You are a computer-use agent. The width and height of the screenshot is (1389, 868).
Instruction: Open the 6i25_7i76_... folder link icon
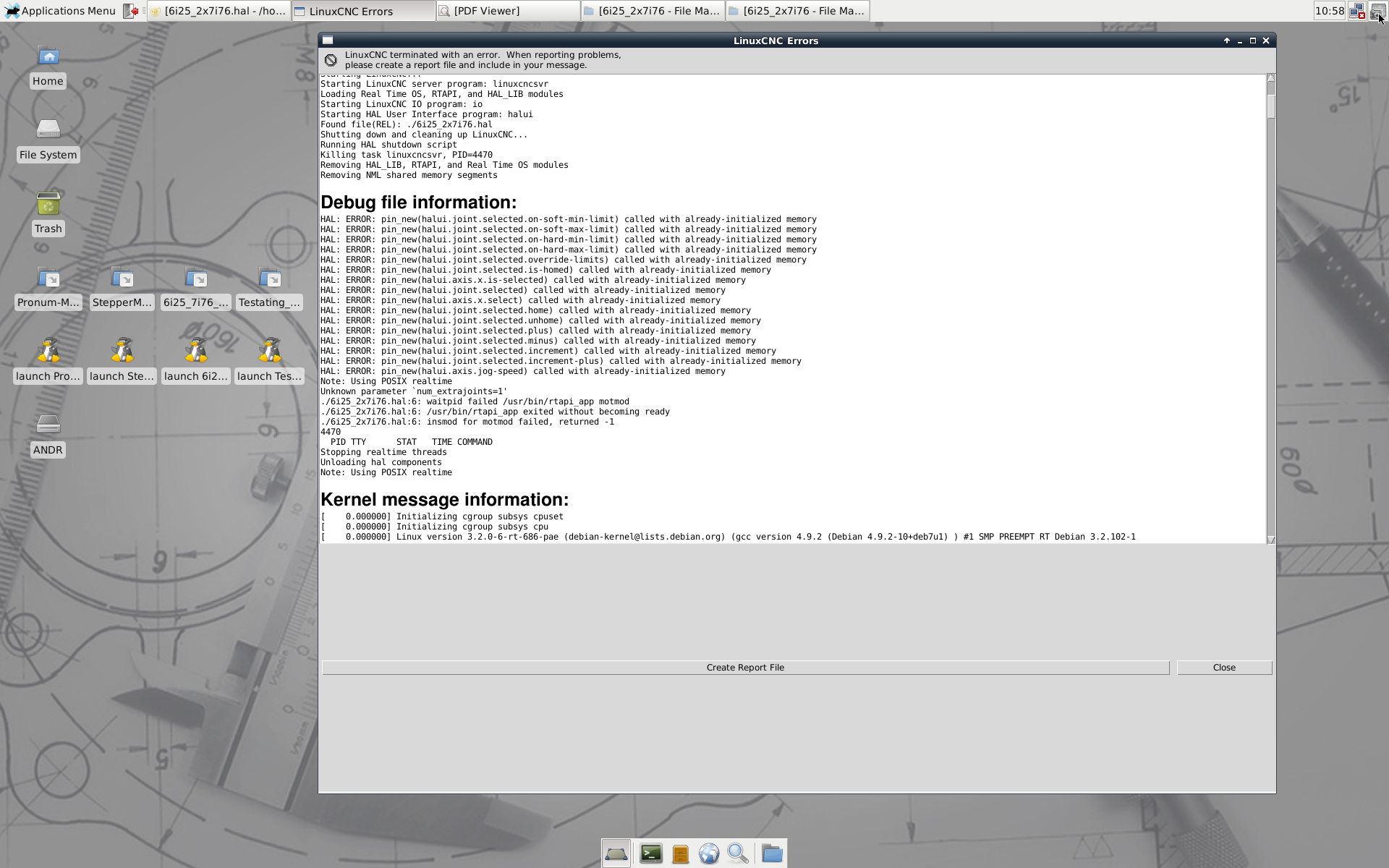(195, 278)
